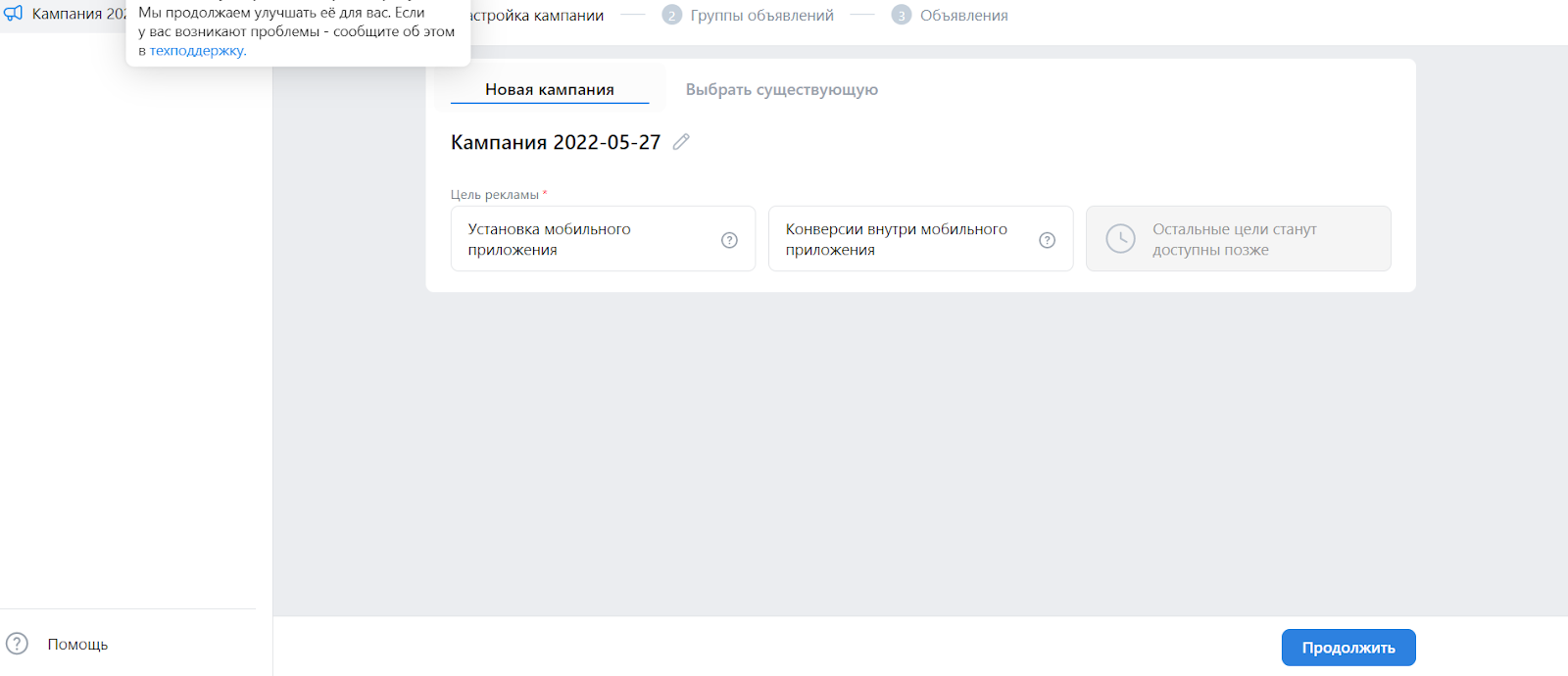Click the question mark Помощь icon

coord(17,644)
